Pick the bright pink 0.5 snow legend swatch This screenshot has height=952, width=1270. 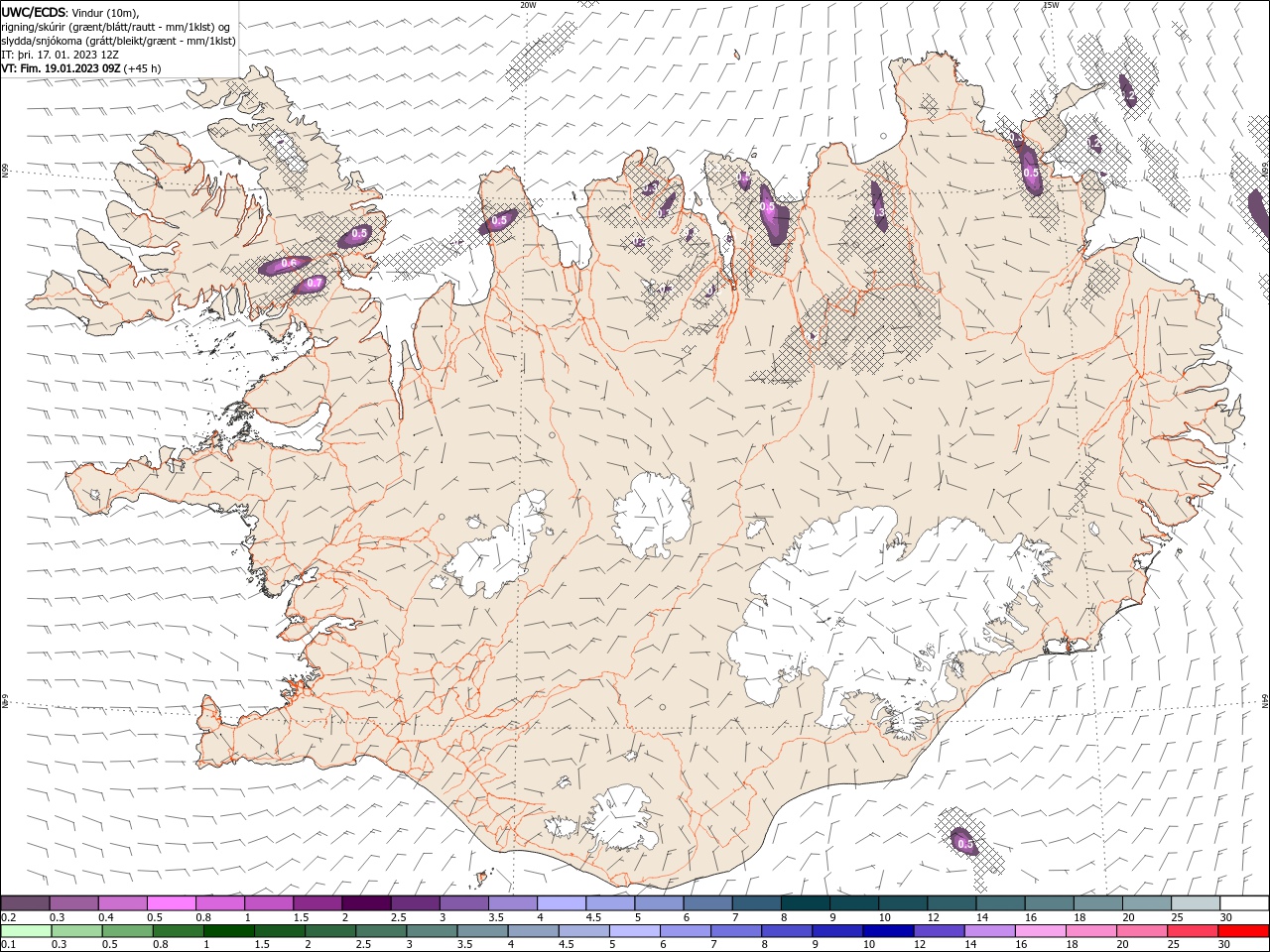(171, 903)
